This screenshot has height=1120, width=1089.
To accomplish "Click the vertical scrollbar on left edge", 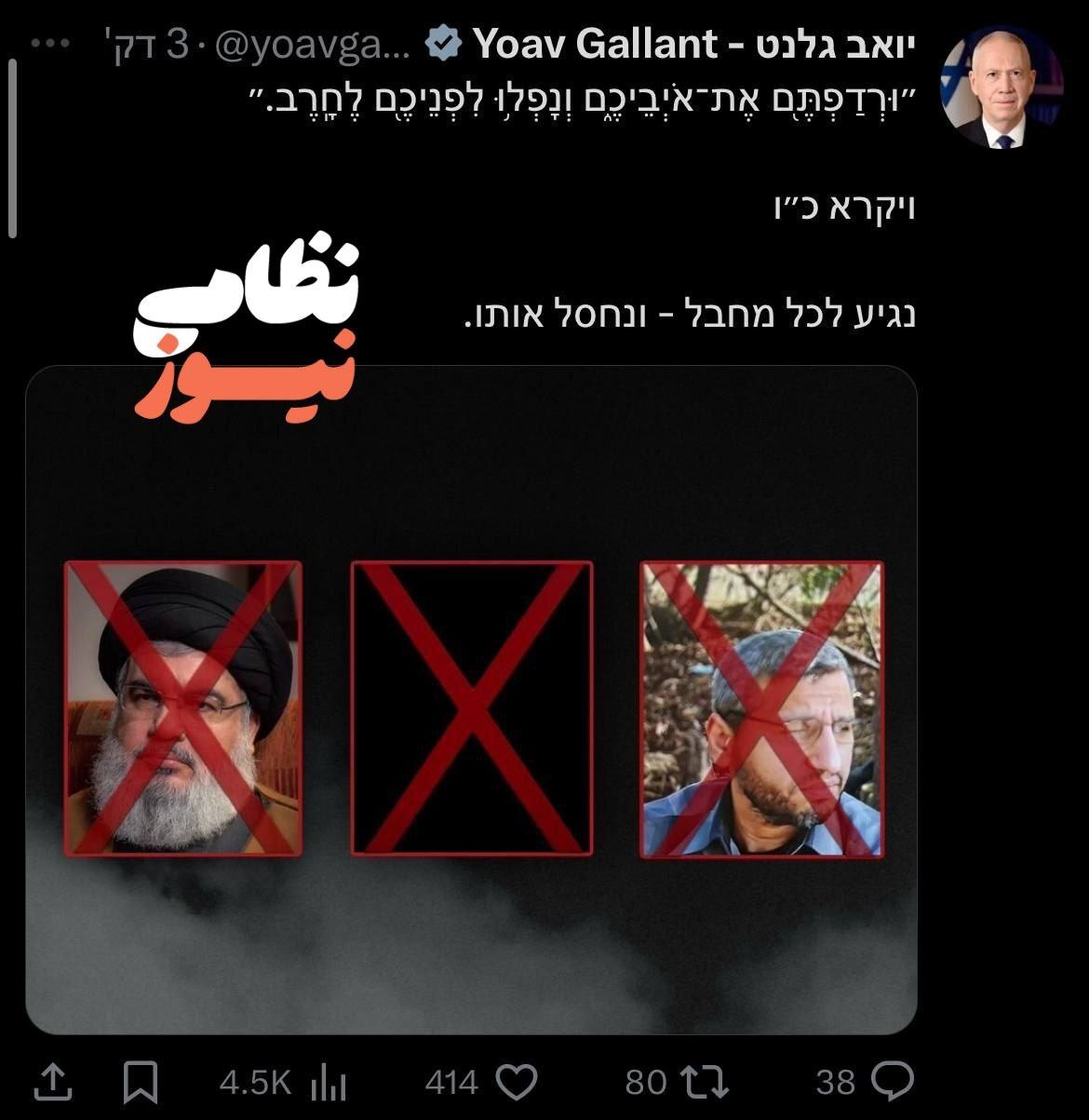I will click(x=11, y=149).
